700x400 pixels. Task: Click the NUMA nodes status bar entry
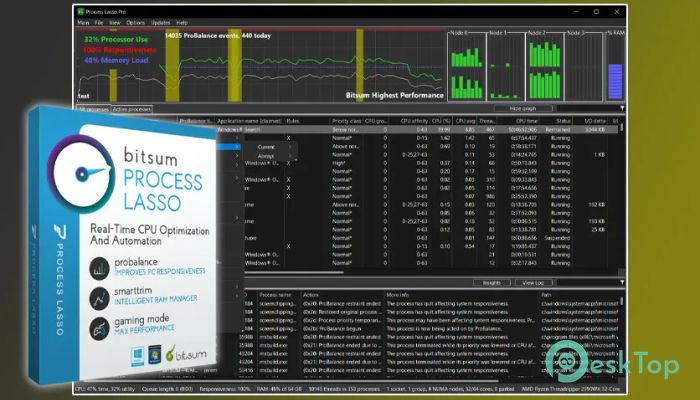tap(450, 389)
